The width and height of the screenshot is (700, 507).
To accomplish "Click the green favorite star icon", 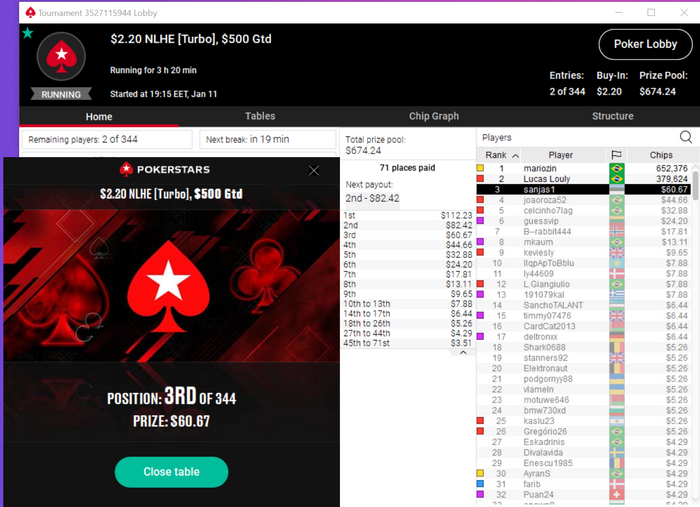I will [x=28, y=33].
